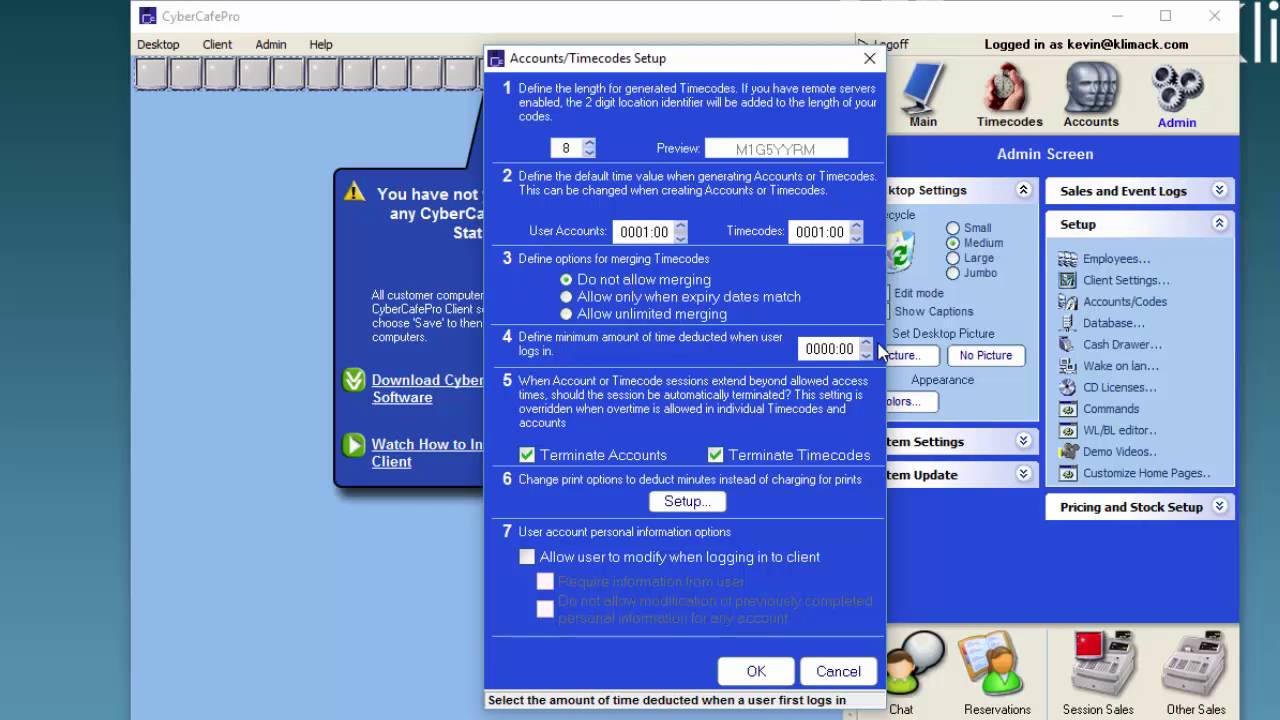1280x720 pixels.
Task: Click the No Picture button
Action: point(986,355)
